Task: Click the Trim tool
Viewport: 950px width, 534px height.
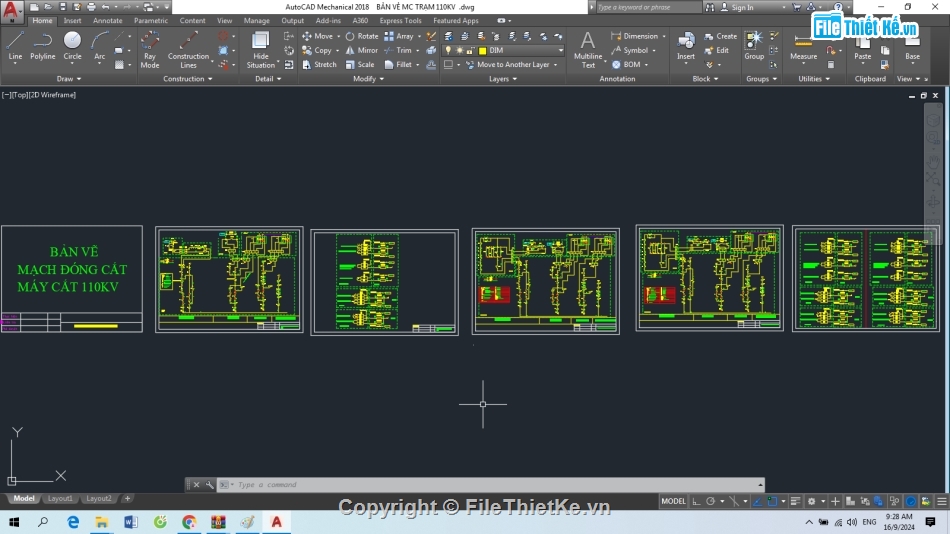Action: click(398, 50)
